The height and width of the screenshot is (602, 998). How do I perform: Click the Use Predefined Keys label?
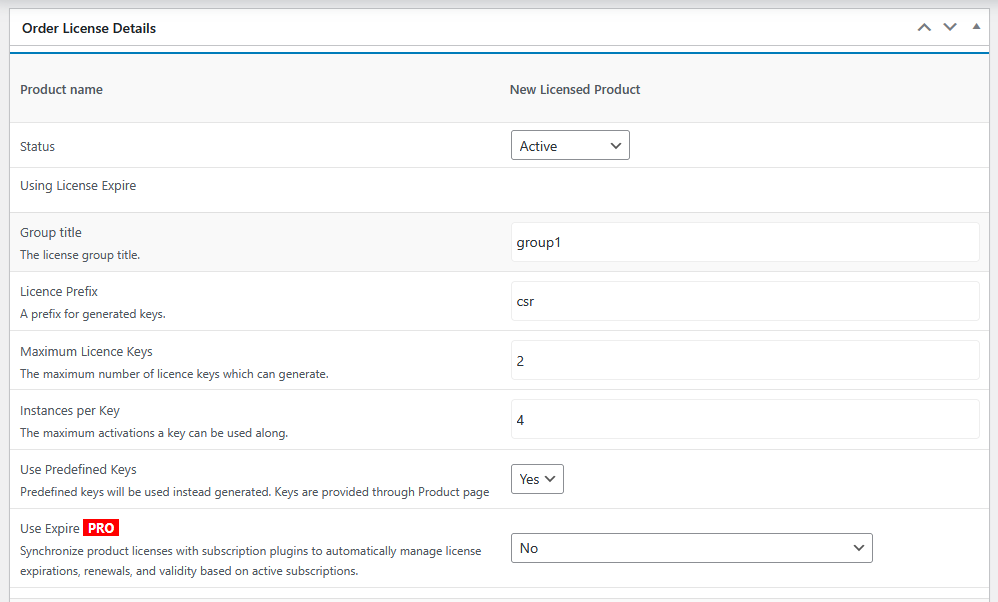(78, 469)
